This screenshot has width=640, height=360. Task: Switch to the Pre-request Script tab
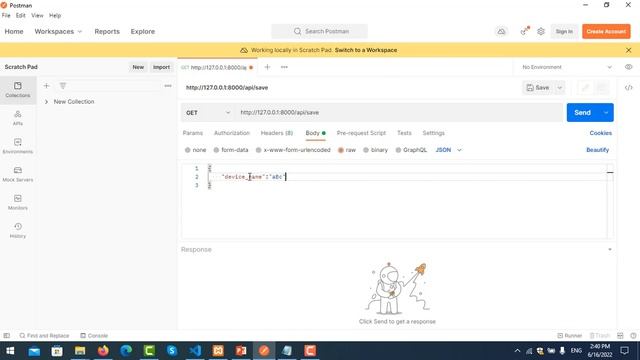361,133
